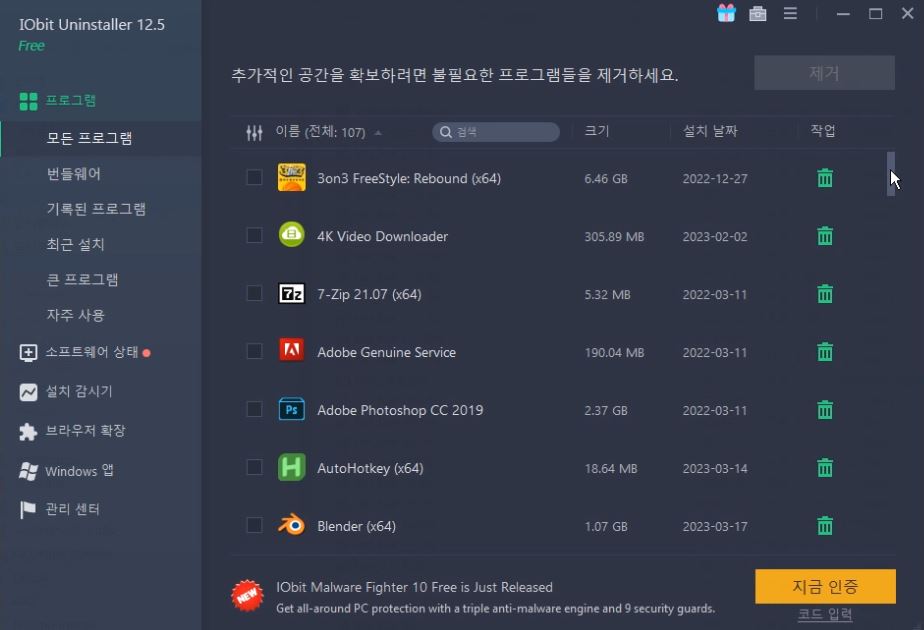The image size is (924, 630).
Task: Click the trash icon for 7-Zip 21.07
Action: pyautogui.click(x=825, y=293)
